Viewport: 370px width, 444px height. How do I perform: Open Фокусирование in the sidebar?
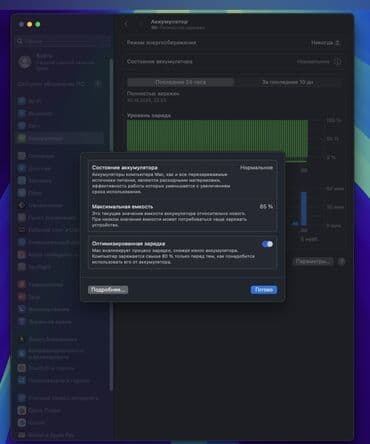(x=60, y=309)
